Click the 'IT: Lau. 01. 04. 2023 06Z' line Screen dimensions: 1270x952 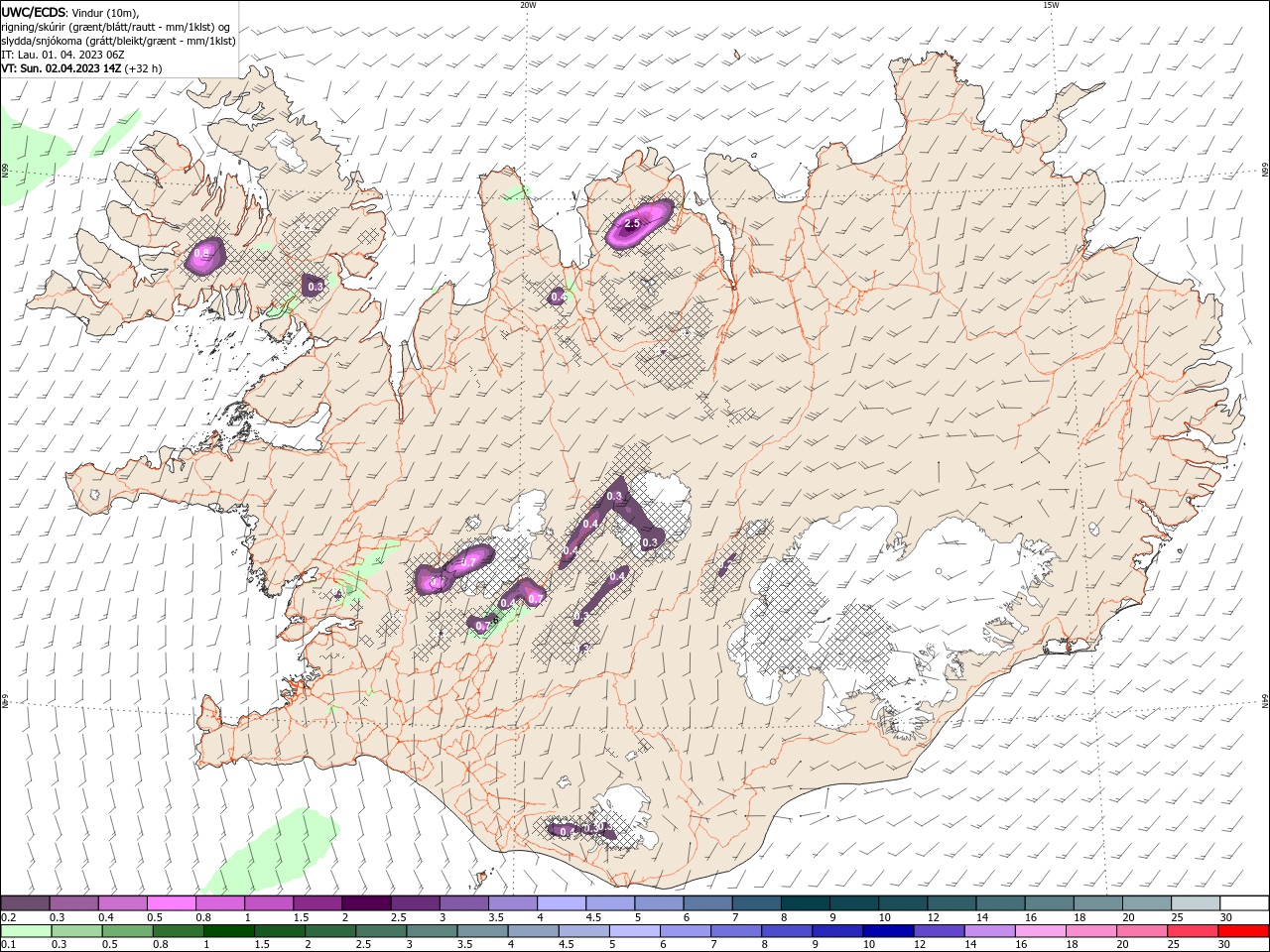(64, 55)
